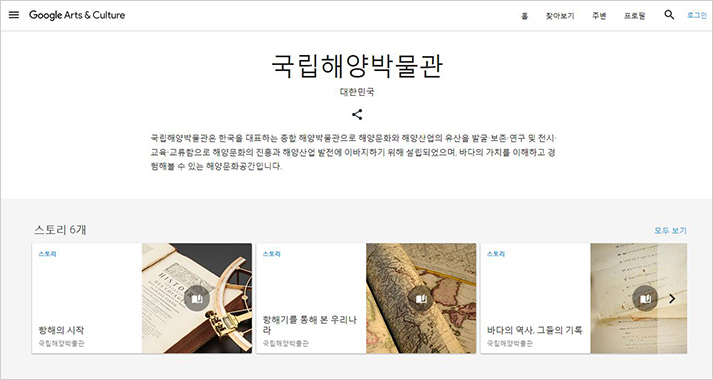Click the share icon below 대한민국

pyautogui.click(x=357, y=115)
